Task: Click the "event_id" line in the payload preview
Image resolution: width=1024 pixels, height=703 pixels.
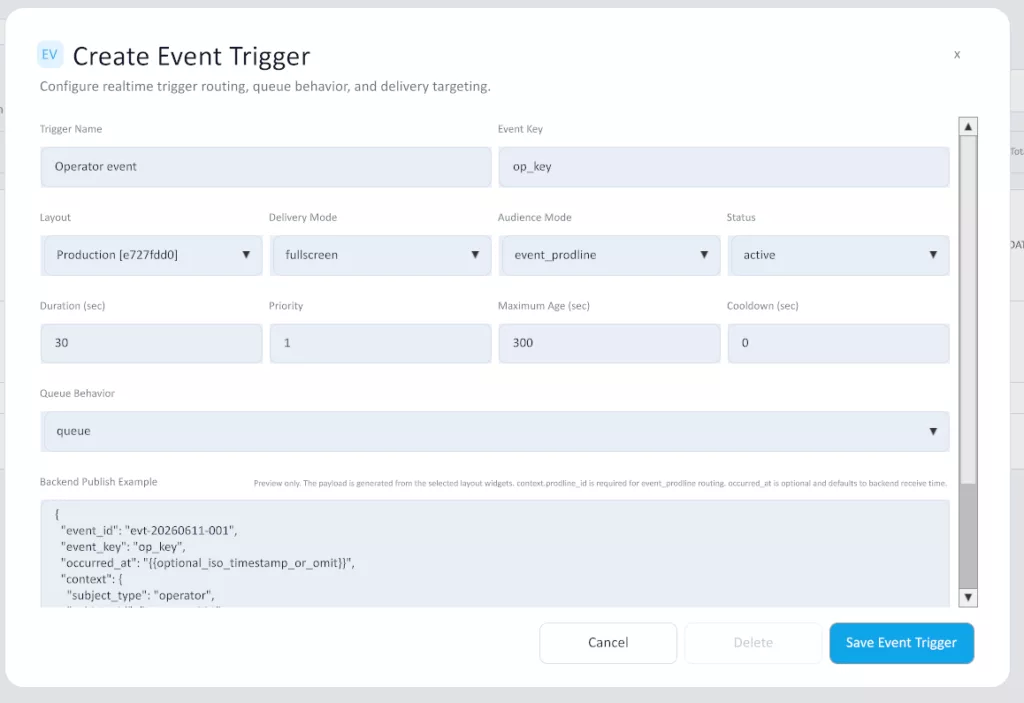Action: [x=149, y=531]
